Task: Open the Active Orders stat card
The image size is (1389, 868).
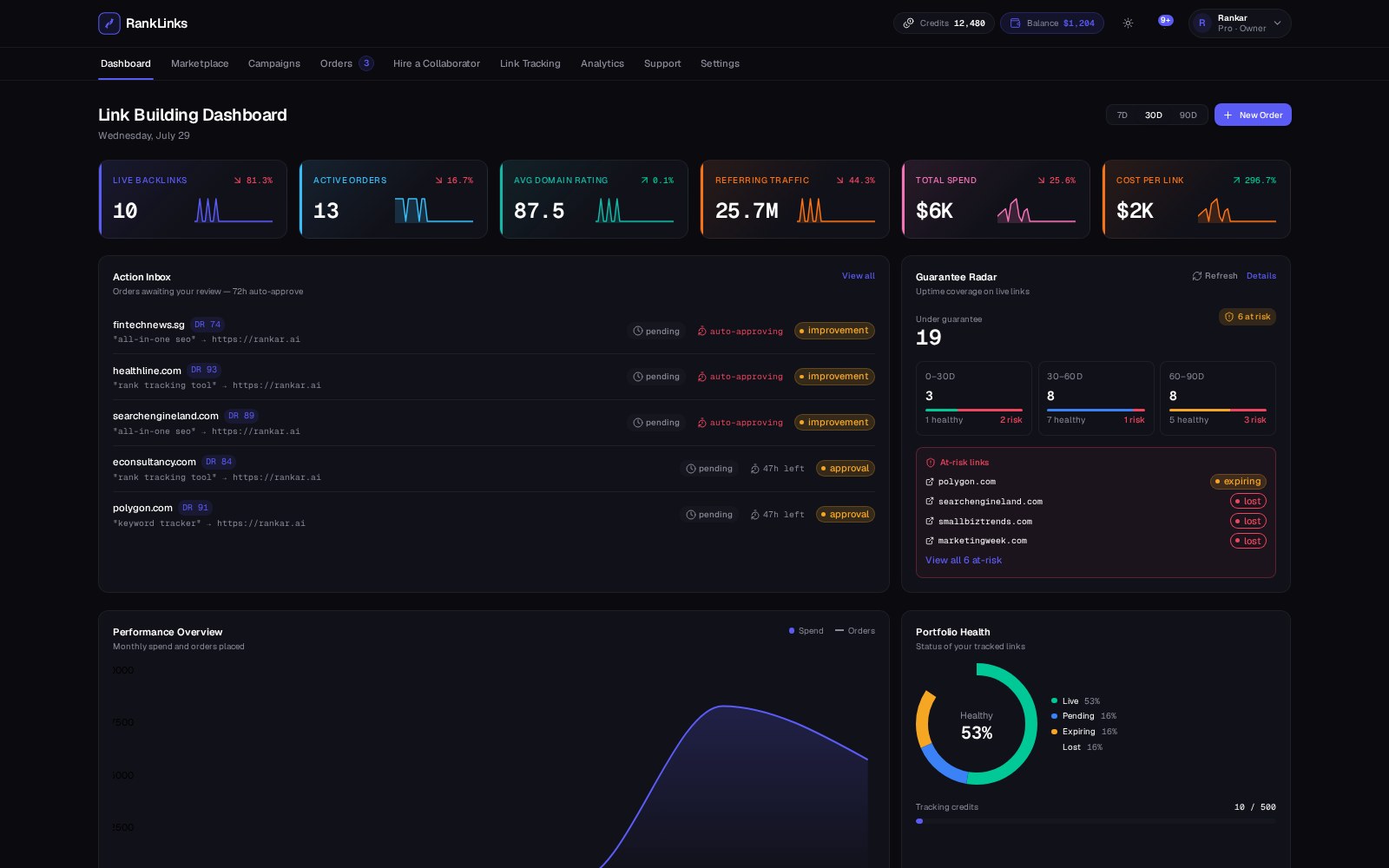Action: pyautogui.click(x=393, y=199)
